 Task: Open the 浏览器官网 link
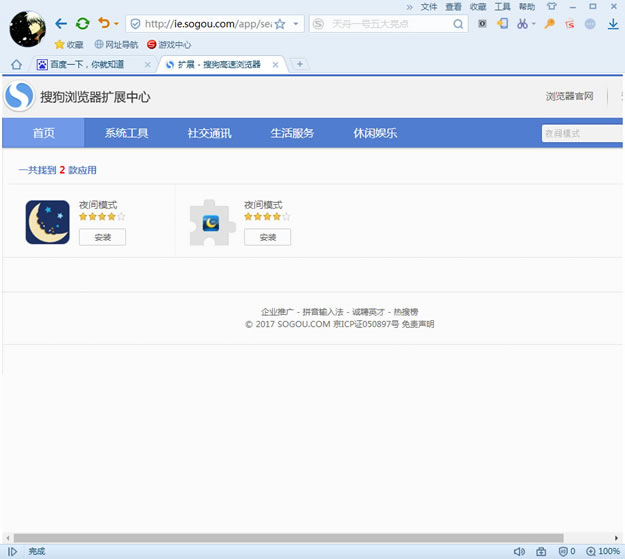[569, 96]
